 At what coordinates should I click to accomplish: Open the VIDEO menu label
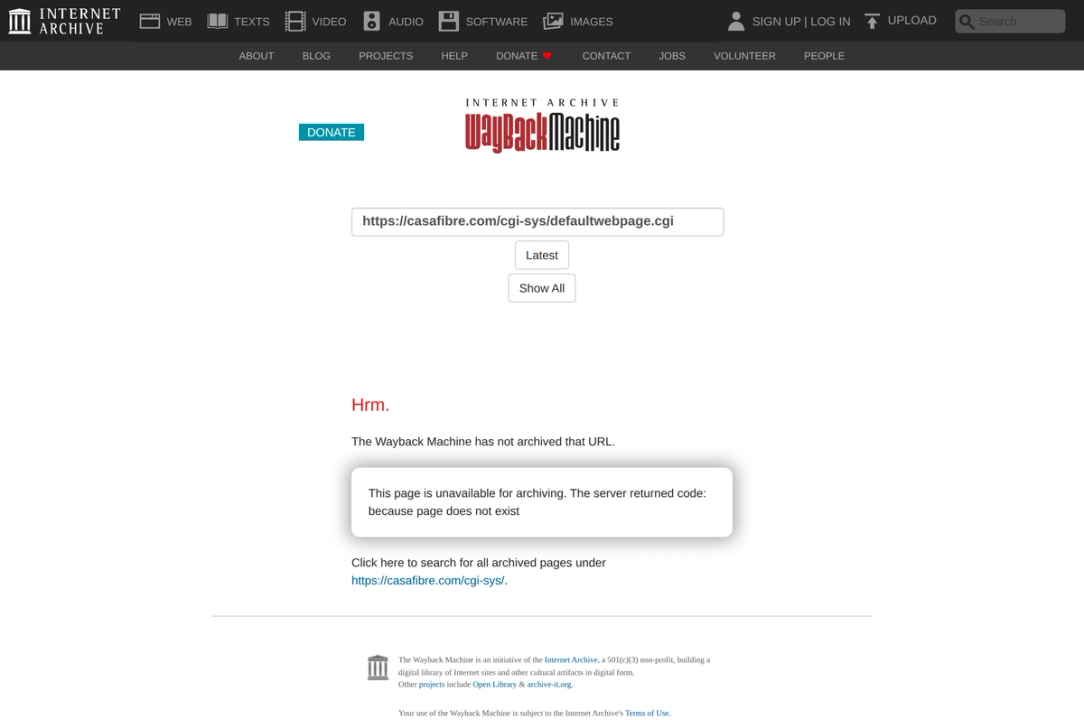329,21
